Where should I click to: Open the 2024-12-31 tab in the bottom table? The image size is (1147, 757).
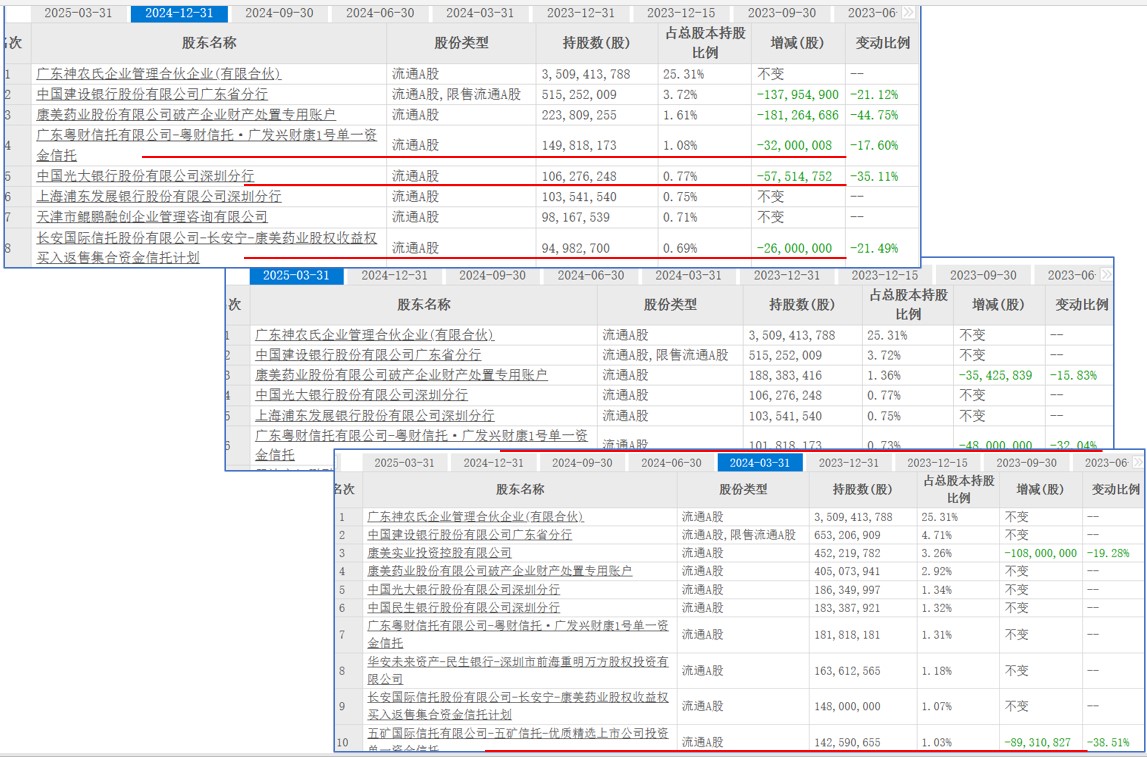pos(494,463)
